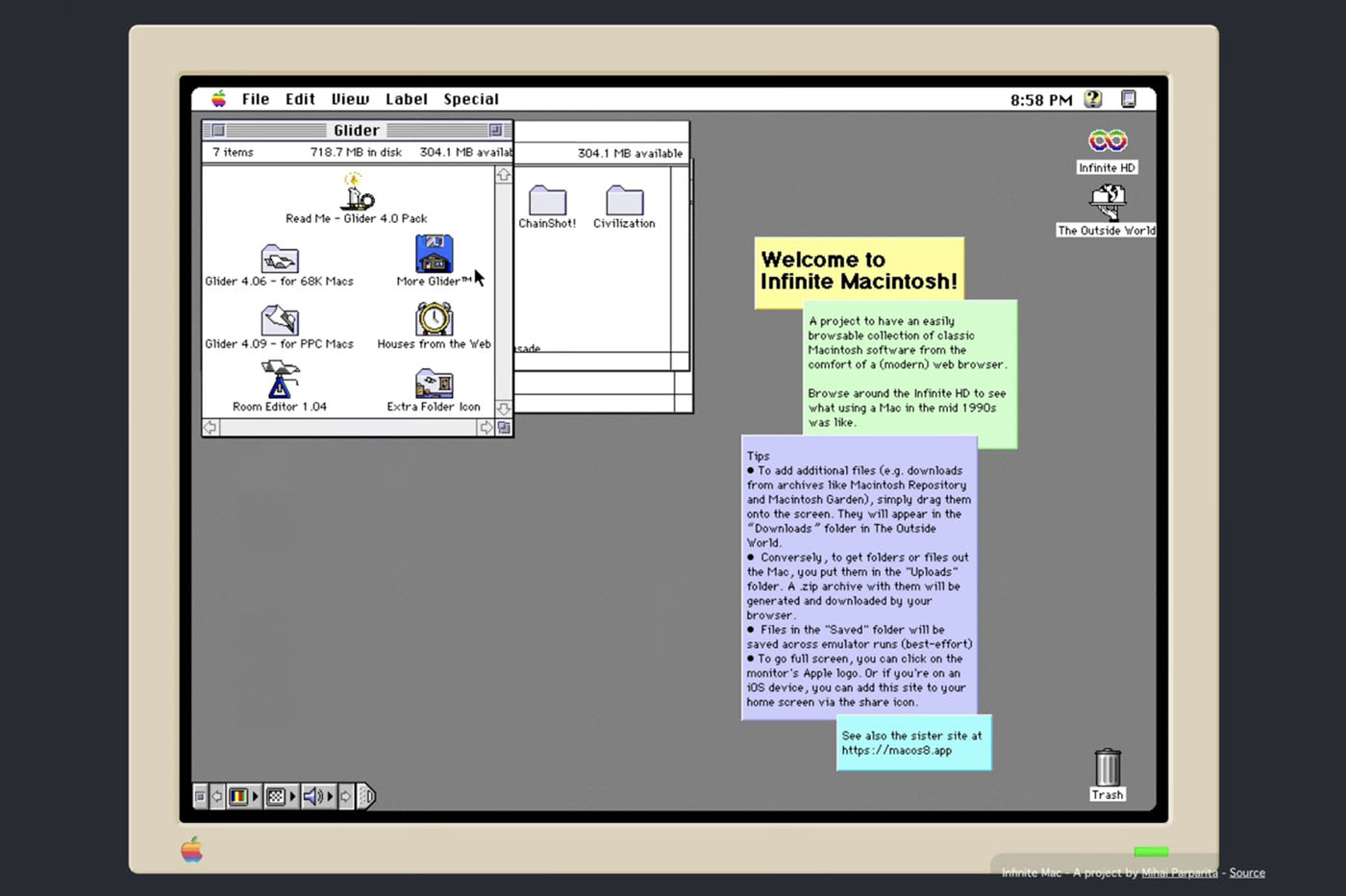Select the ChainShot! folder in the back window
The image size is (1346, 896).
pos(547,200)
